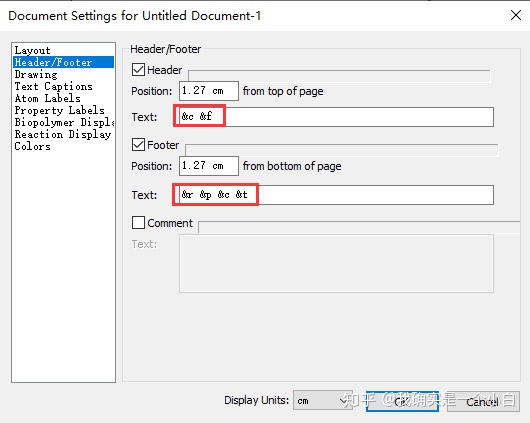Open Colors settings category
This screenshot has width=530, height=423.
[63, 146]
